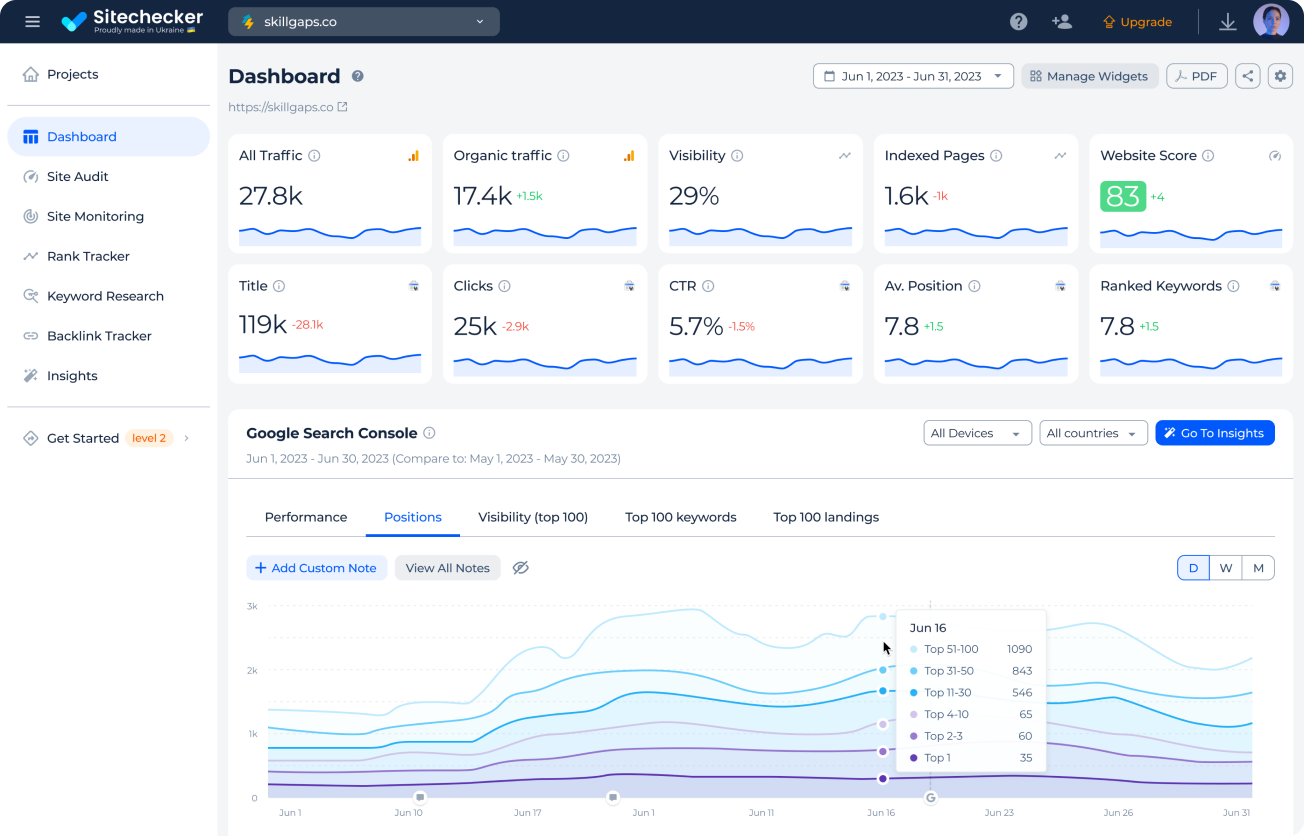Click View All Notes button

pos(448,568)
